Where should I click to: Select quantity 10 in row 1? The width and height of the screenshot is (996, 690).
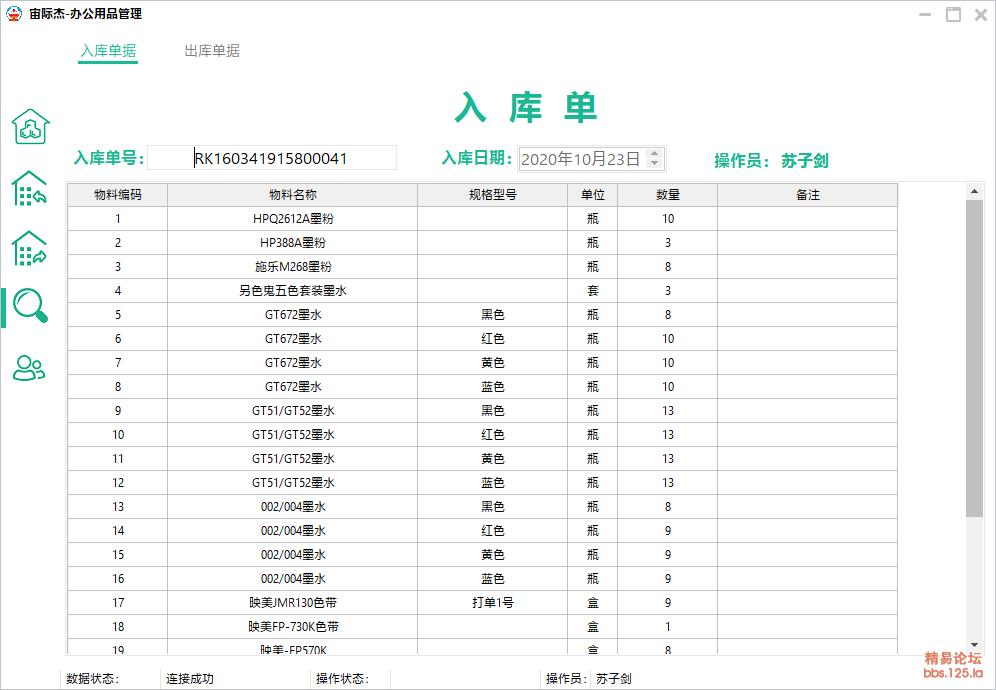[x=668, y=219]
